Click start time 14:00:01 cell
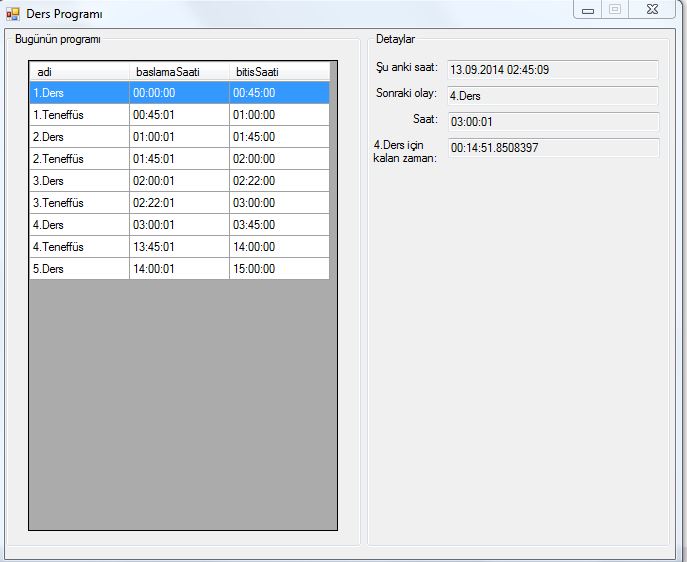This screenshot has height=562, width=687. pos(179,269)
